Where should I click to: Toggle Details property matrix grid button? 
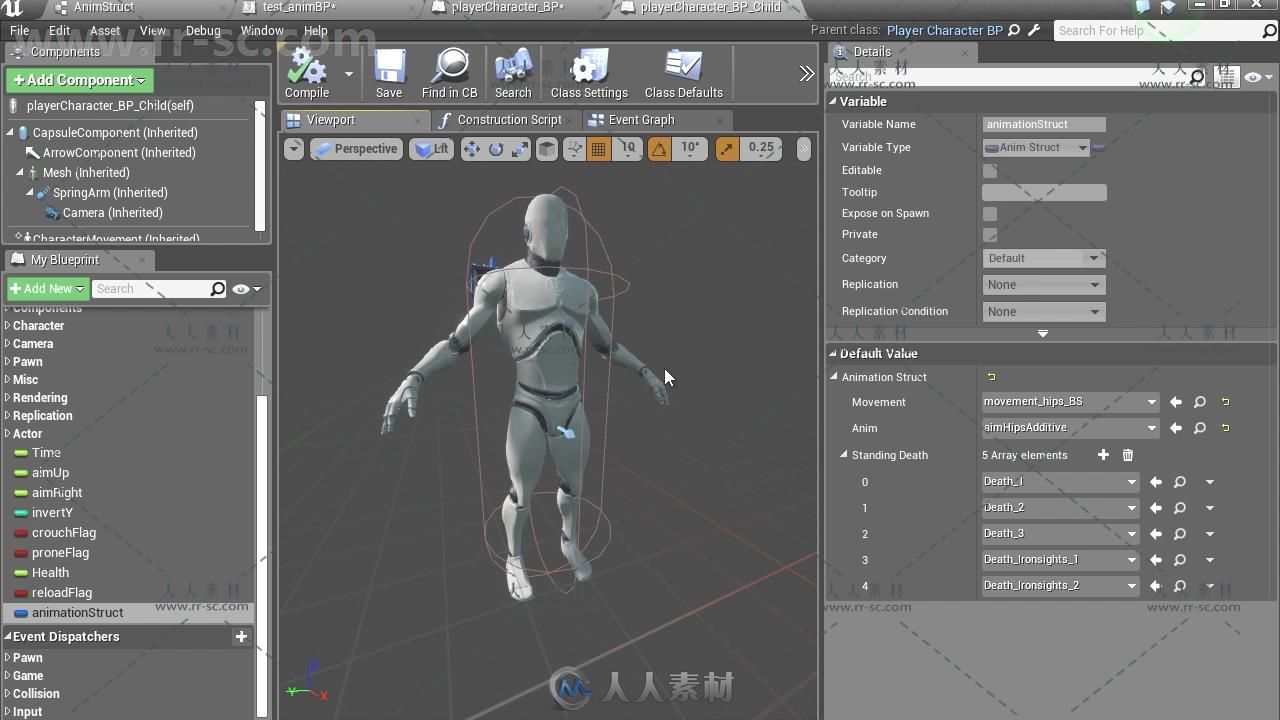[x=1225, y=77]
